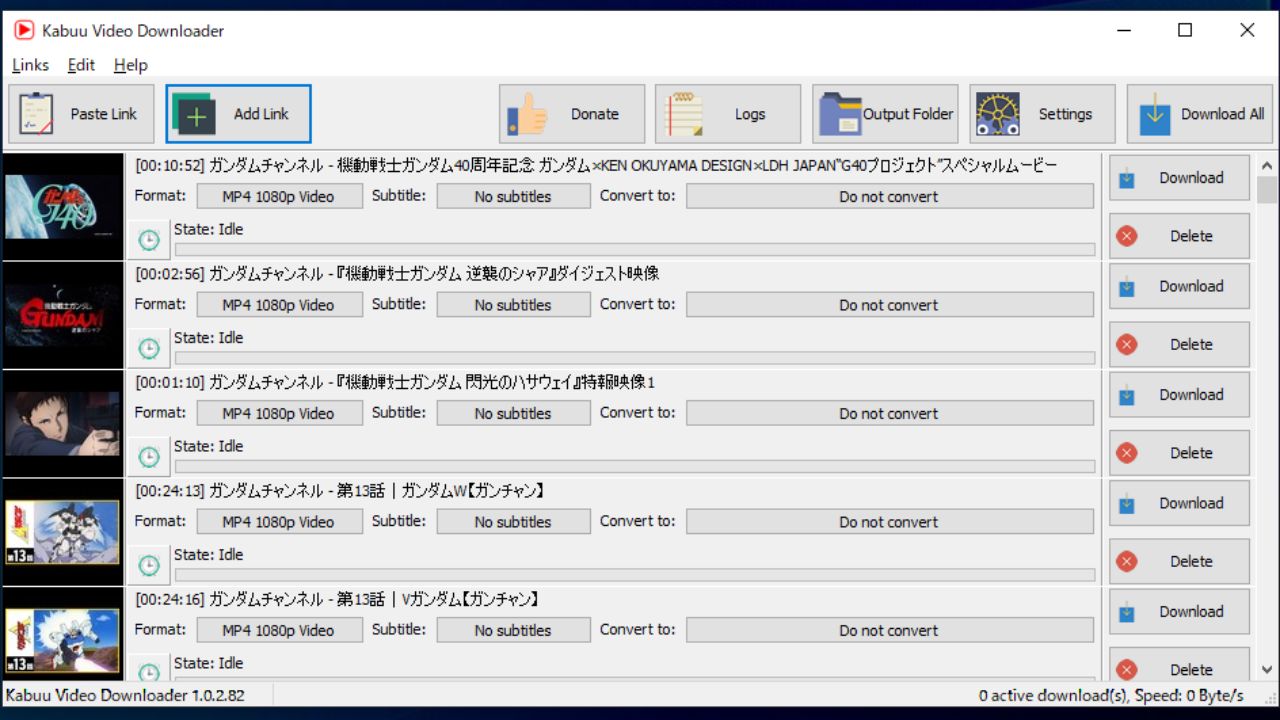Viewport: 1280px width, 720px height.
Task: Delete the G40 project video entry
Action: click(1179, 236)
